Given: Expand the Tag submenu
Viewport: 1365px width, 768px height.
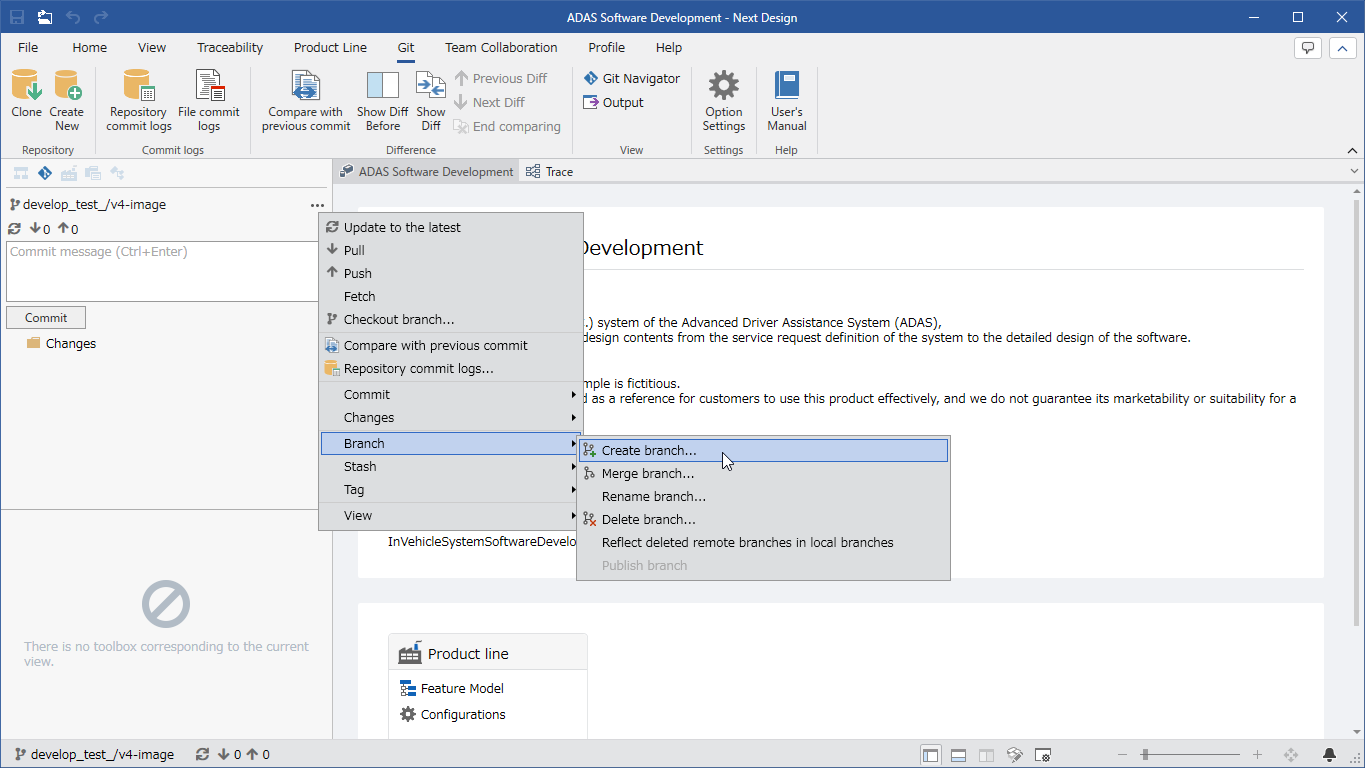Looking at the screenshot, I should pyautogui.click(x=451, y=489).
